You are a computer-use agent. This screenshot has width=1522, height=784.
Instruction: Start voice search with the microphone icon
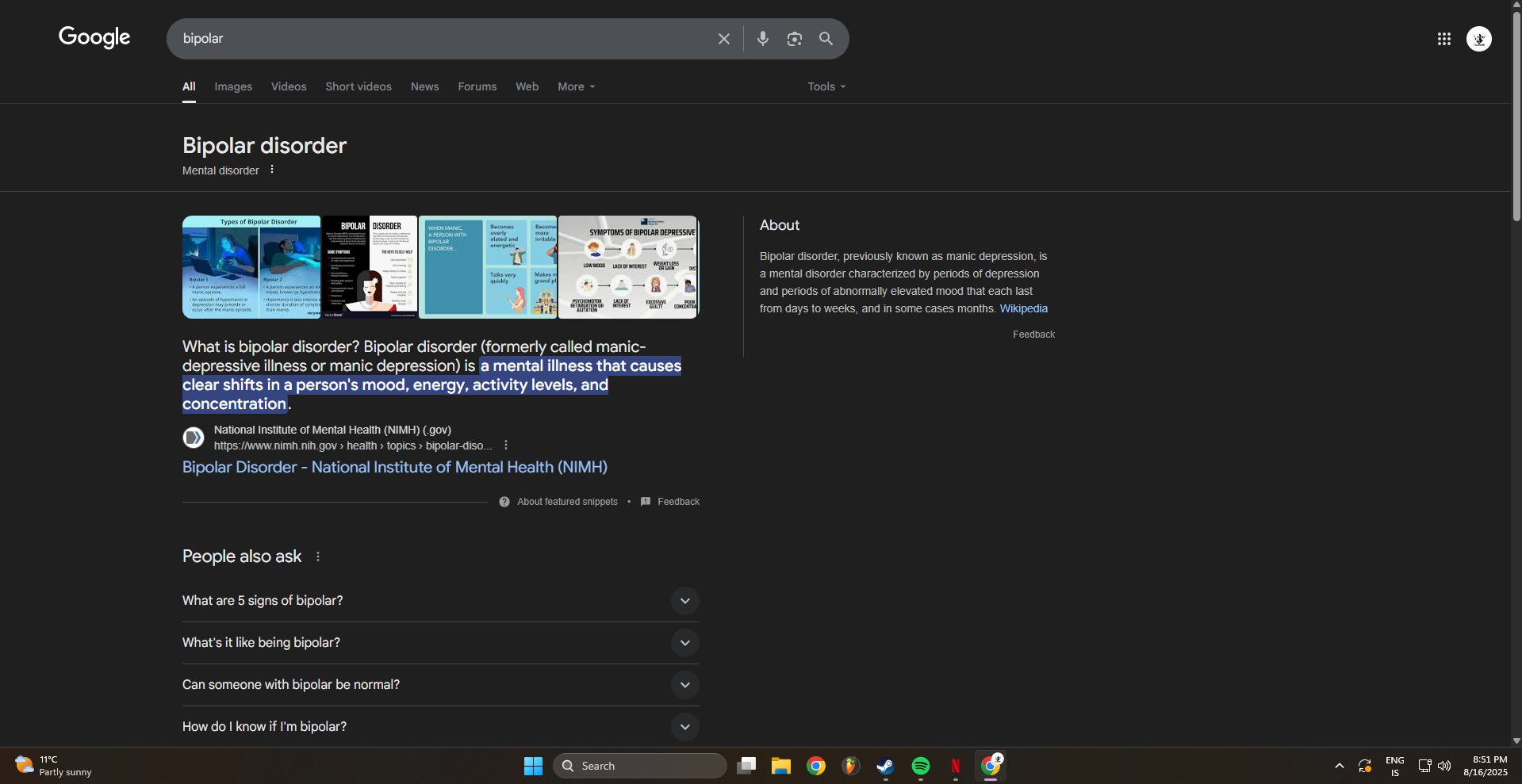(762, 39)
